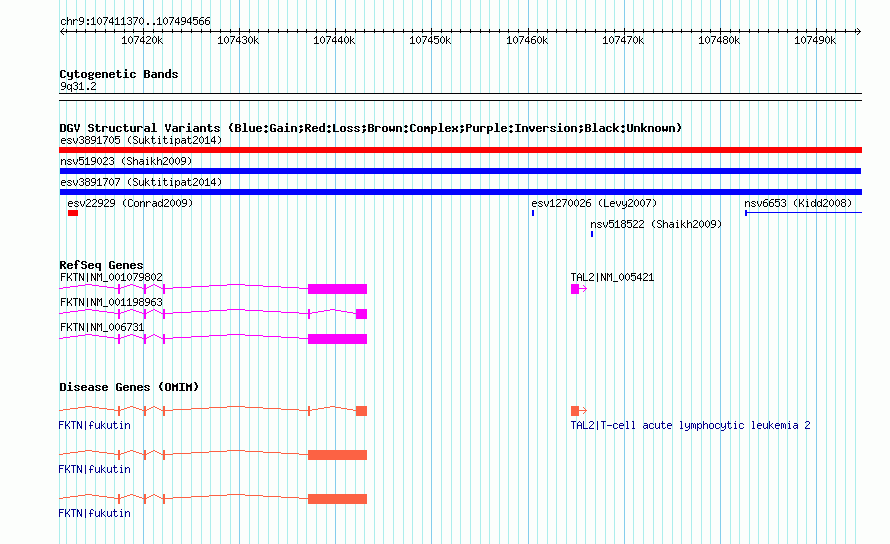Select the magenta TAL2 RefSeq gene glyph
This screenshot has width=890, height=544.
pyautogui.click(x=578, y=289)
